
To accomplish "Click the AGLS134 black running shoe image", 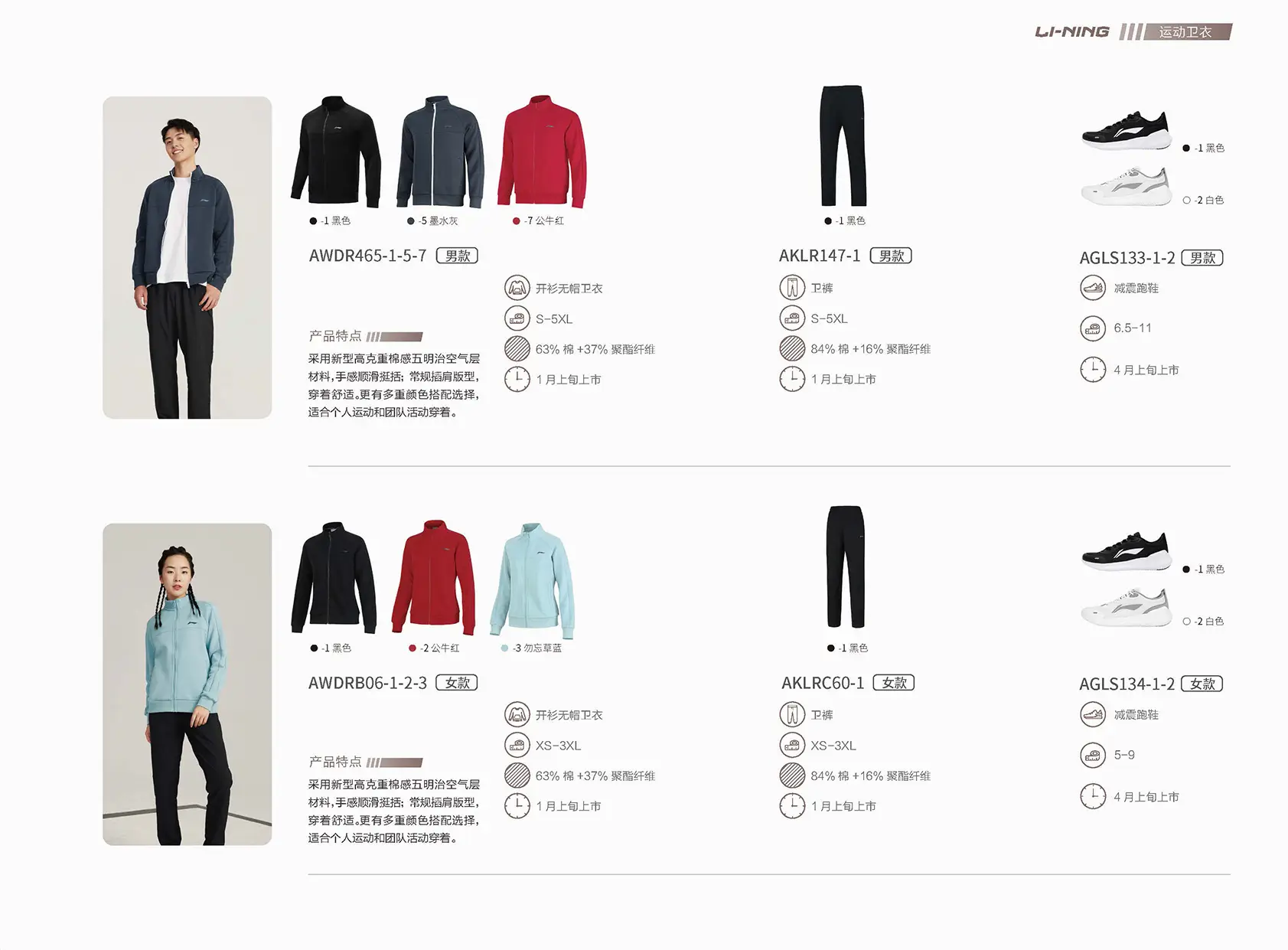I will coord(1127,552).
